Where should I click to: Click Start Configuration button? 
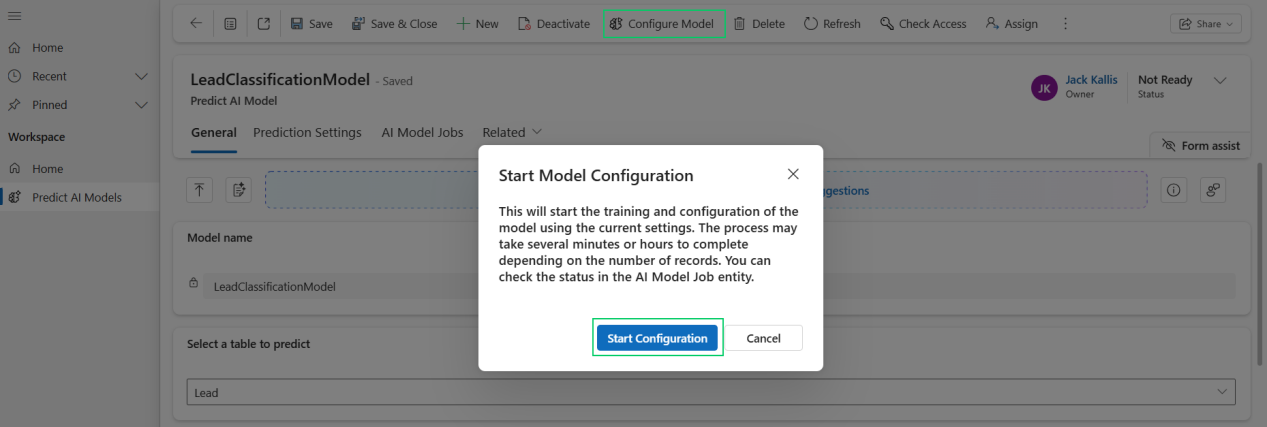coord(657,338)
